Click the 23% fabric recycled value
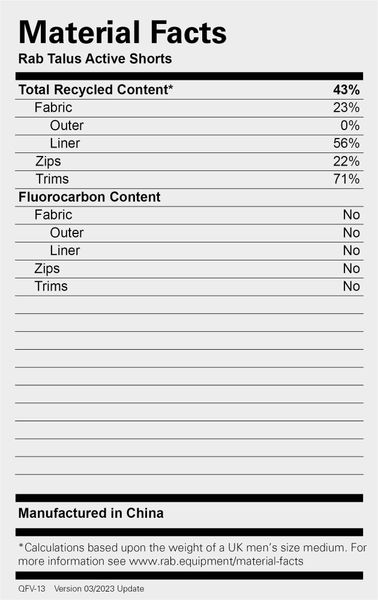This screenshot has height=600, width=378. pyautogui.click(x=346, y=108)
